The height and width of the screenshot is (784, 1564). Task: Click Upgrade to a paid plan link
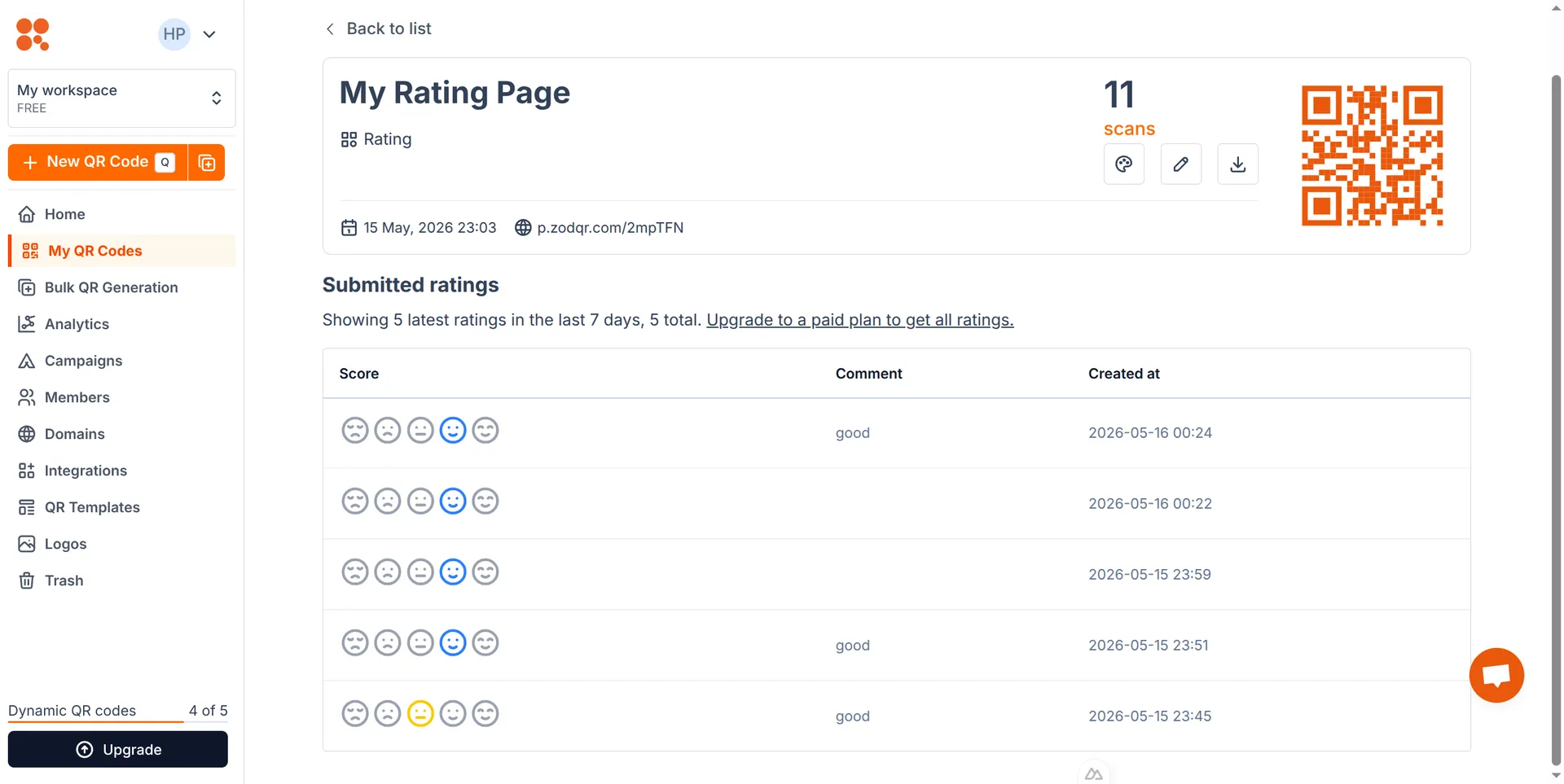[x=860, y=320]
